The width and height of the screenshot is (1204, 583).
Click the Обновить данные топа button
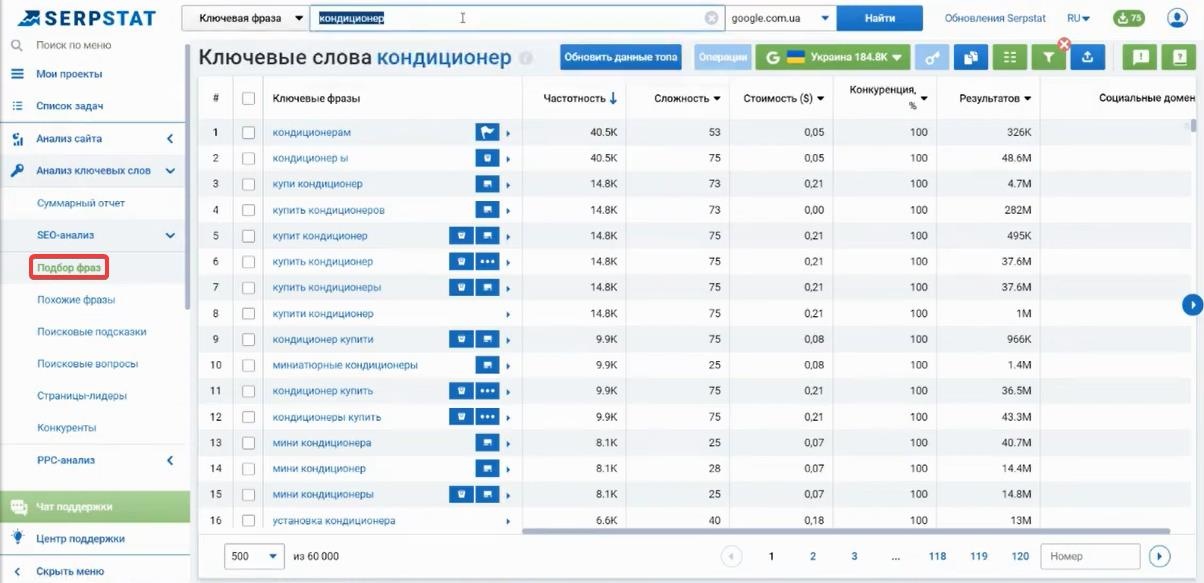(x=621, y=57)
